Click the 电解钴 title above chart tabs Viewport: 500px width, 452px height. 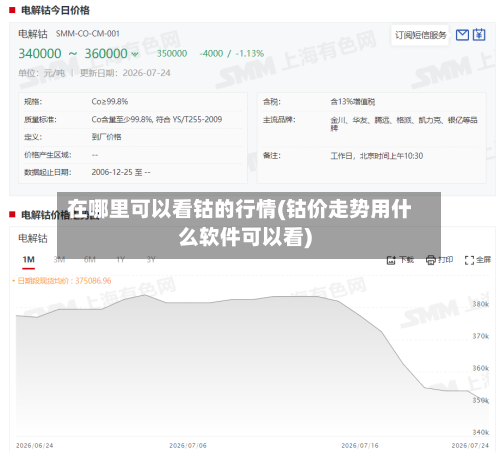pos(33,238)
